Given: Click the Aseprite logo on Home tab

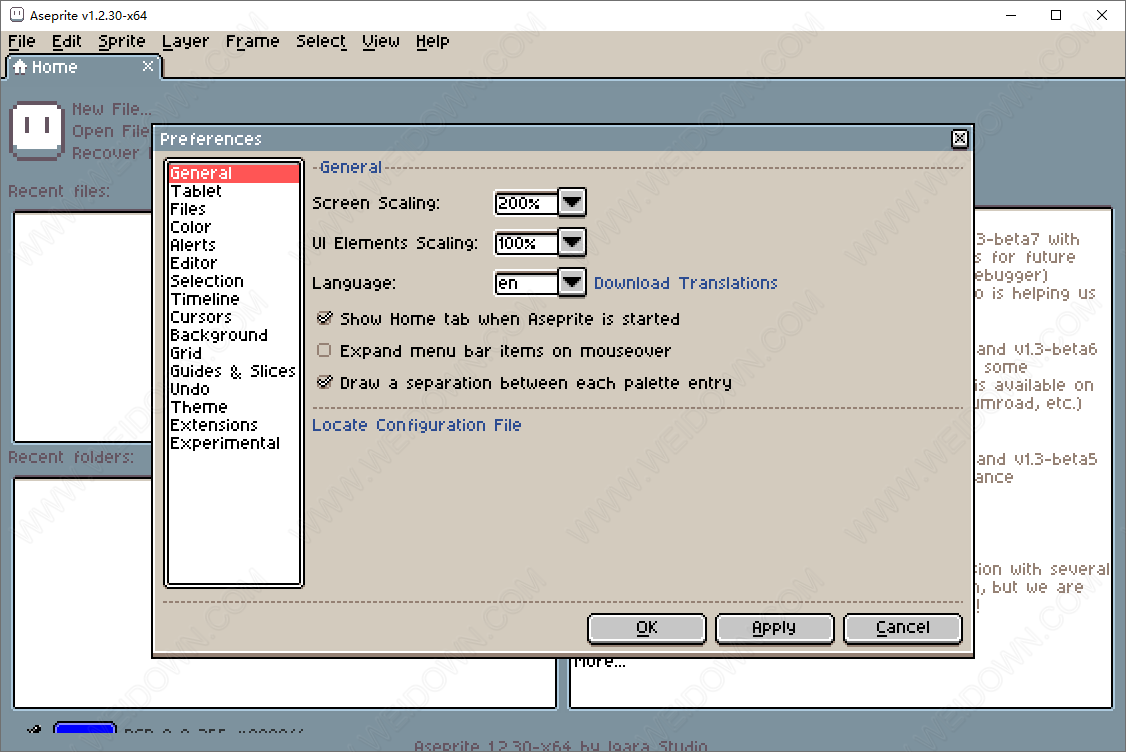Looking at the screenshot, I should pos(37,130).
